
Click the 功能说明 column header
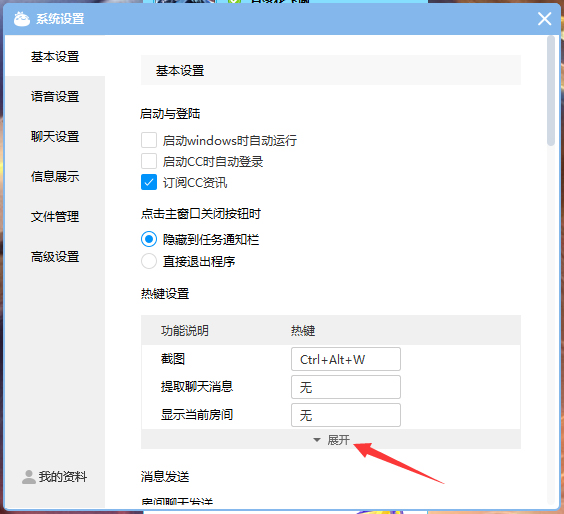tap(185, 330)
